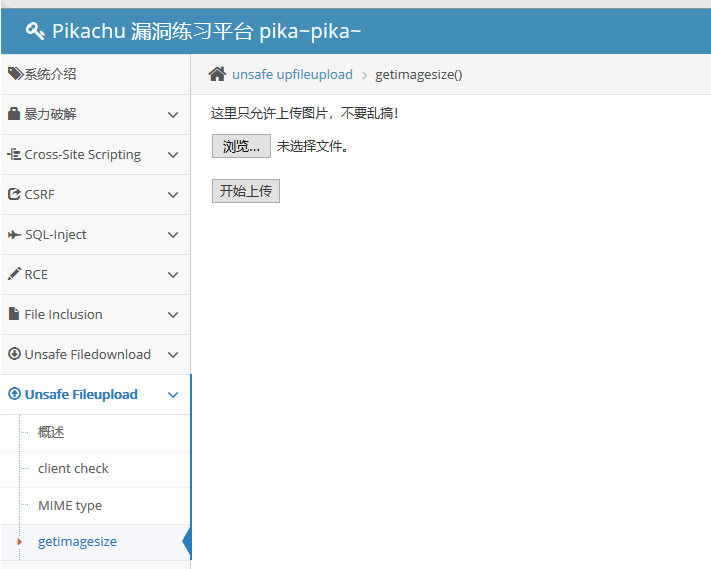Expand the Cross-Site Scripting chevron
The height and width of the screenshot is (569, 711).
pos(173,155)
